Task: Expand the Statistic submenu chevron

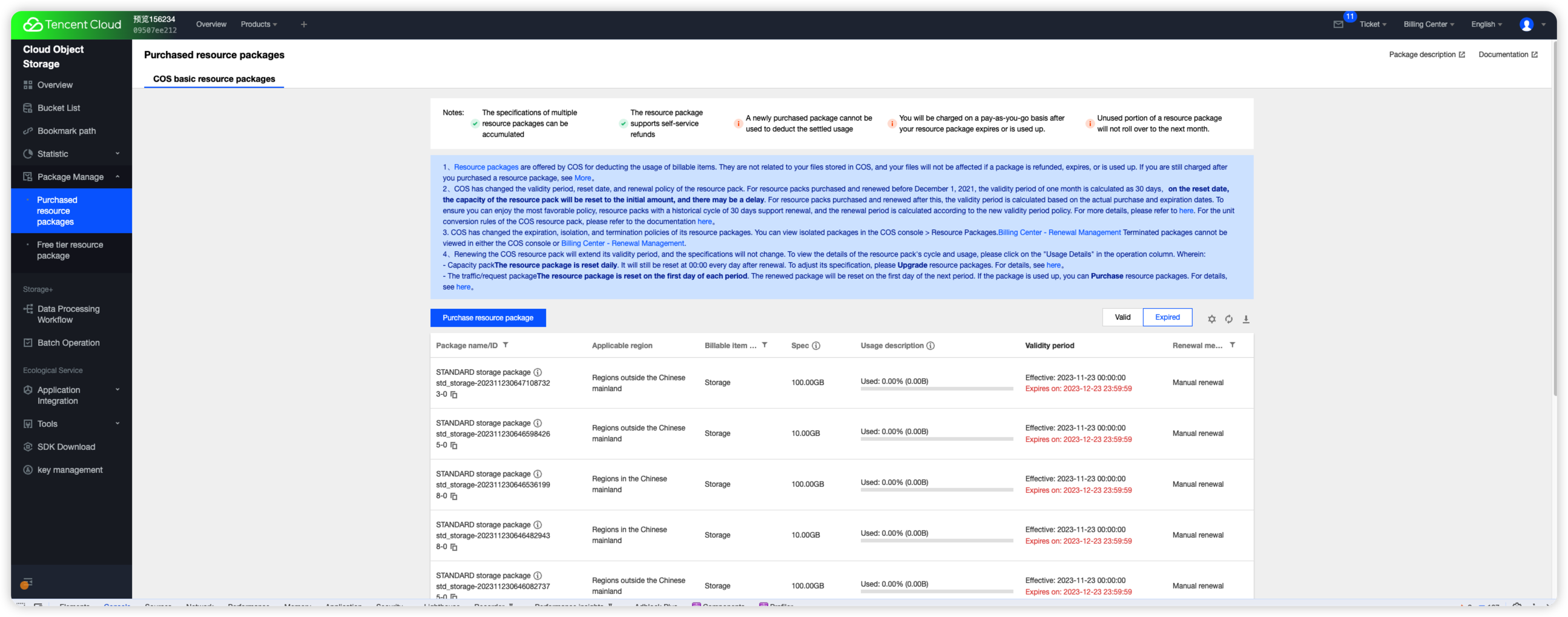Action: pyautogui.click(x=117, y=153)
